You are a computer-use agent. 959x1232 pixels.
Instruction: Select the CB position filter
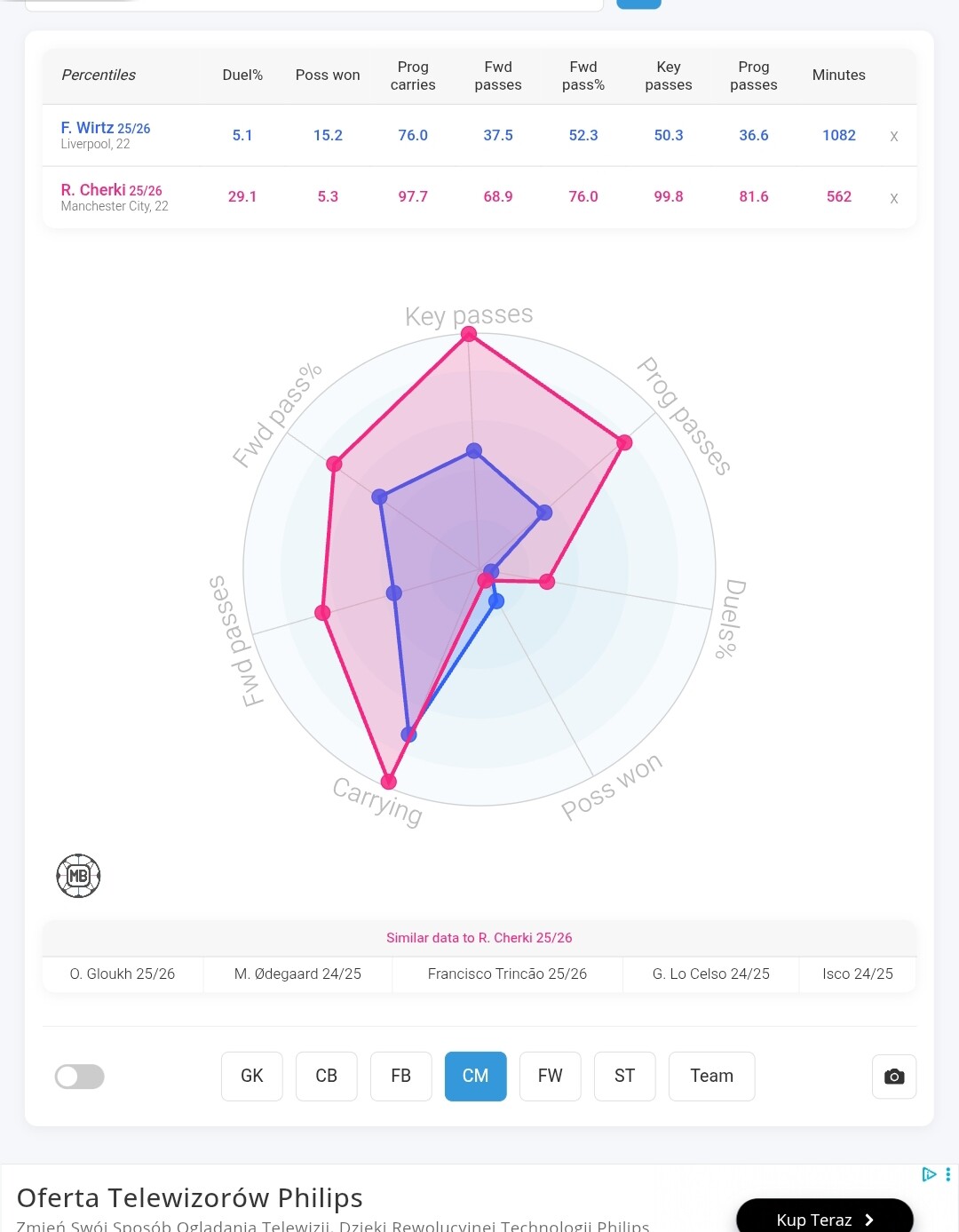pyautogui.click(x=327, y=1077)
